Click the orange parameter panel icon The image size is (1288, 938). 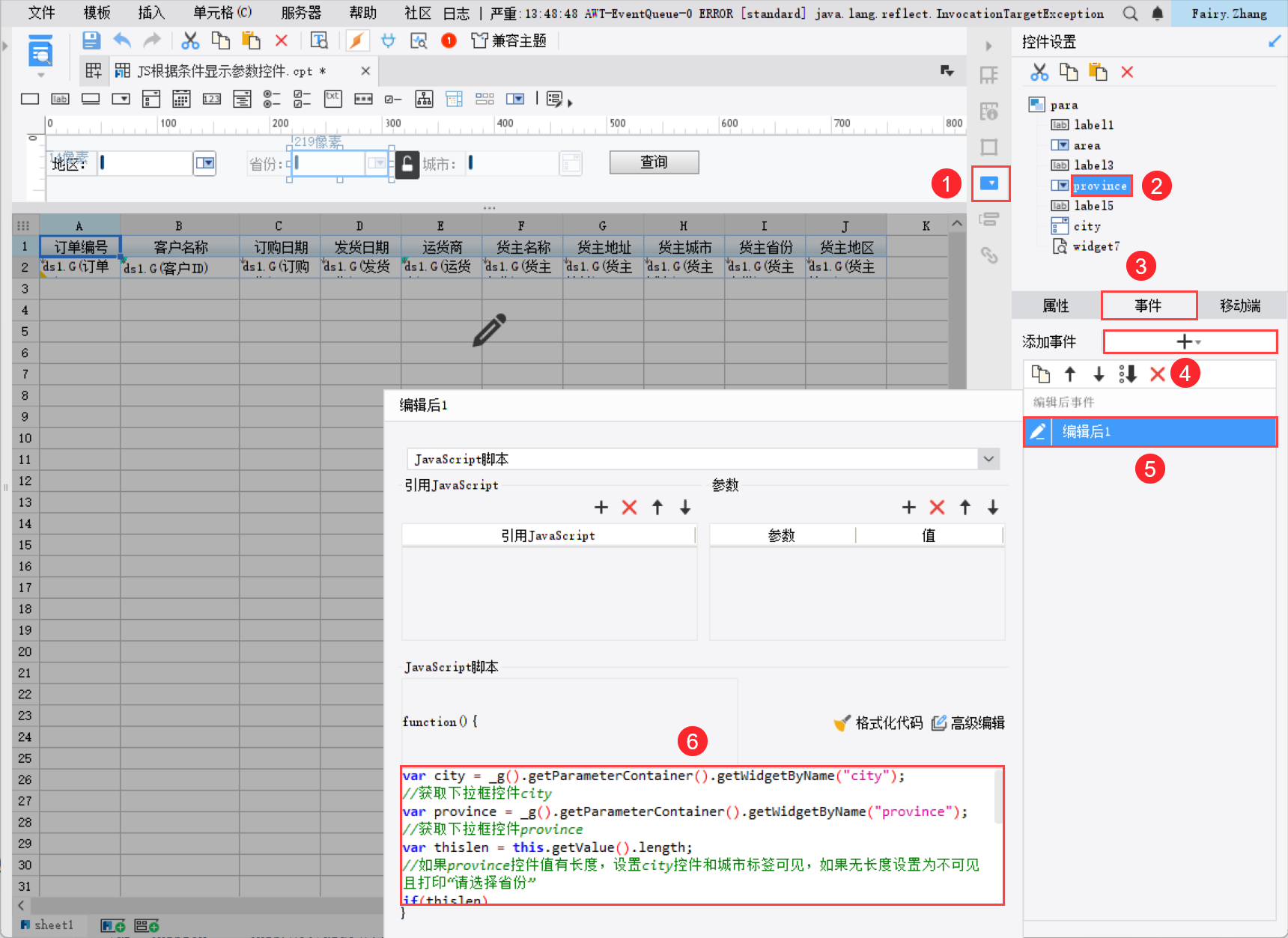click(357, 40)
